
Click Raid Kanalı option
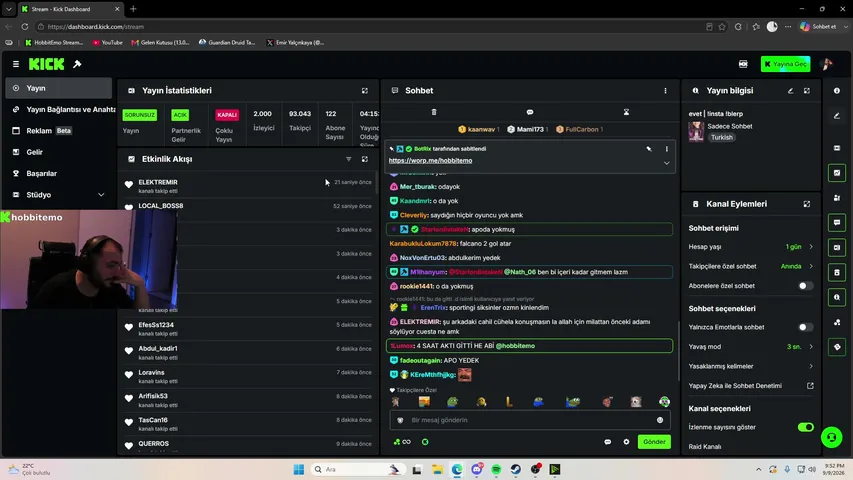[x=704, y=447]
